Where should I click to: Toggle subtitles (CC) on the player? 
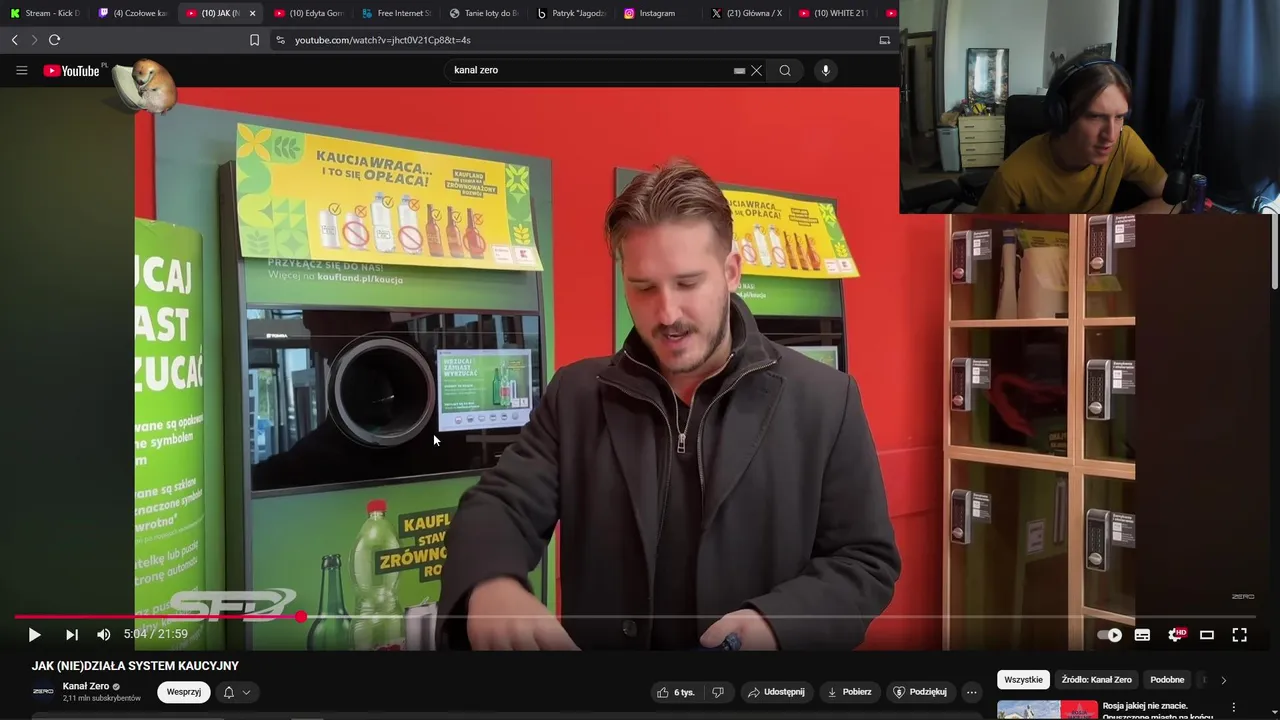click(1142, 635)
